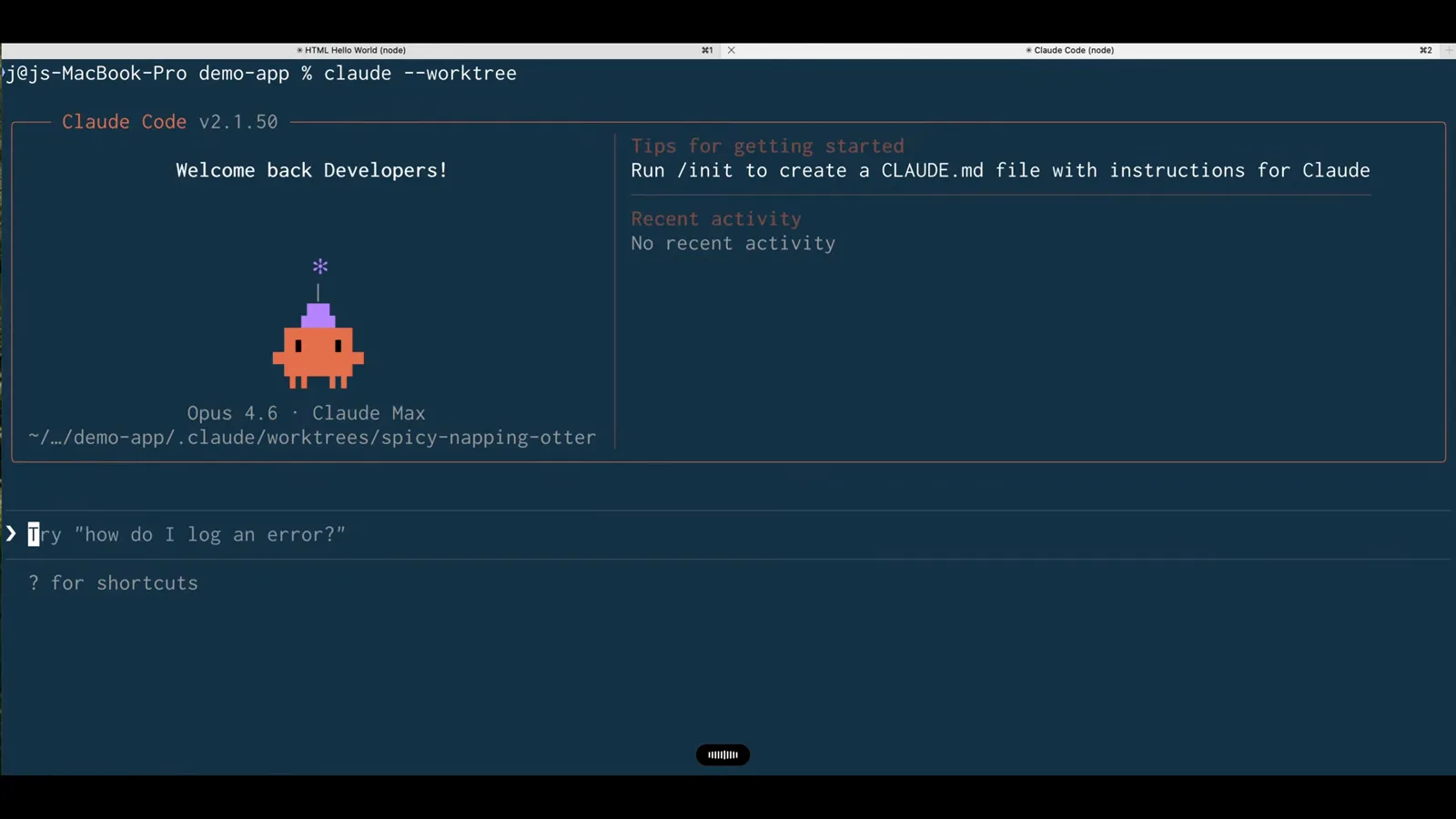Click the "Opus 4.6 · Claude Max" label
Image resolution: width=1456 pixels, height=819 pixels.
306,413
